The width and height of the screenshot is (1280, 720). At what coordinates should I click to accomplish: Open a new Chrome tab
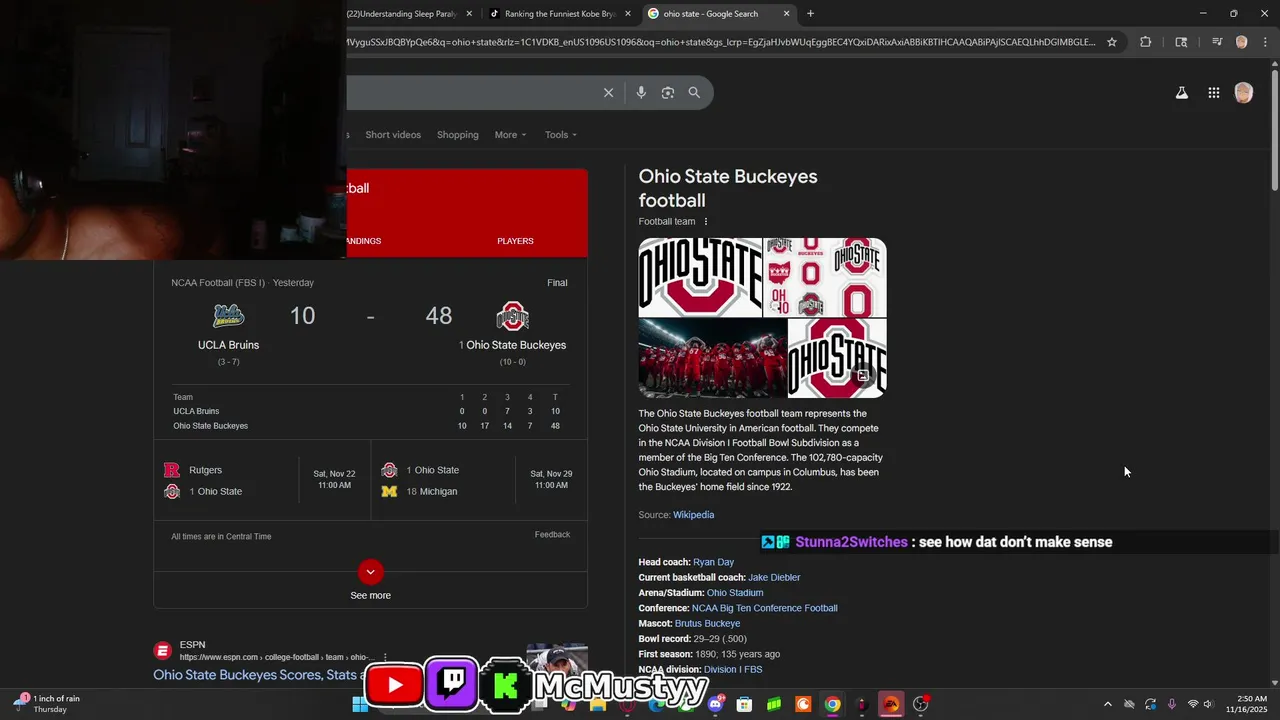coord(810,14)
